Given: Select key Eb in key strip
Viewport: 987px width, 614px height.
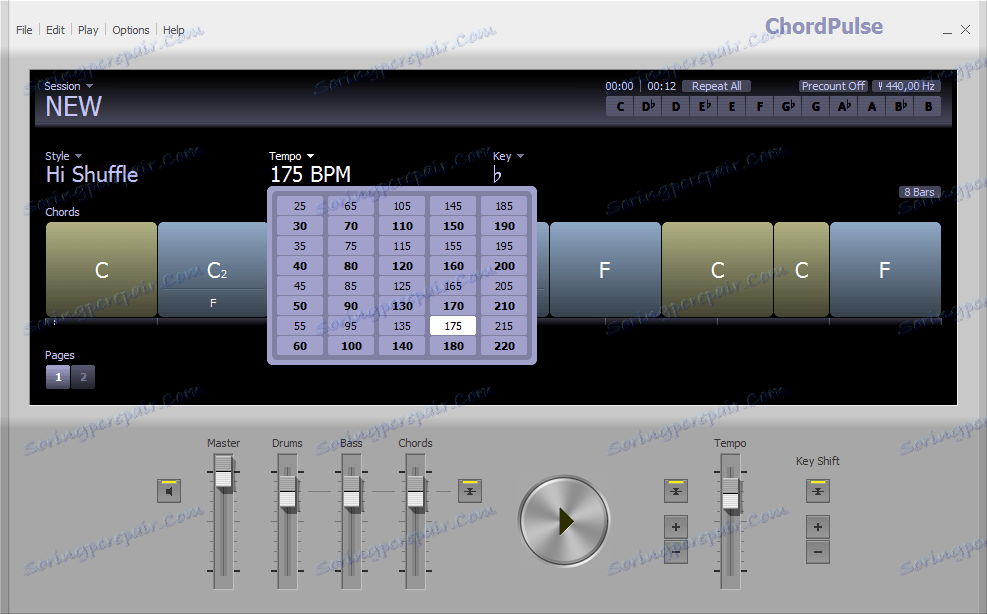Looking at the screenshot, I should pyautogui.click(x=704, y=106).
